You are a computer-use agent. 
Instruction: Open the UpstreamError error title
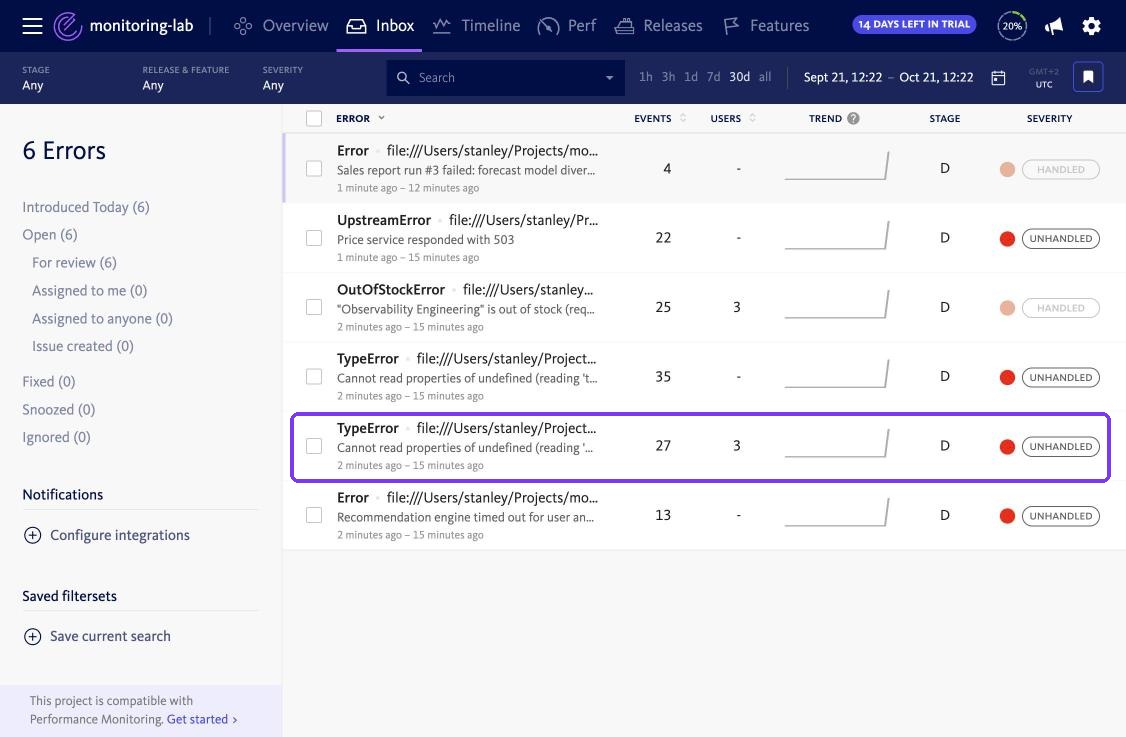click(384, 221)
